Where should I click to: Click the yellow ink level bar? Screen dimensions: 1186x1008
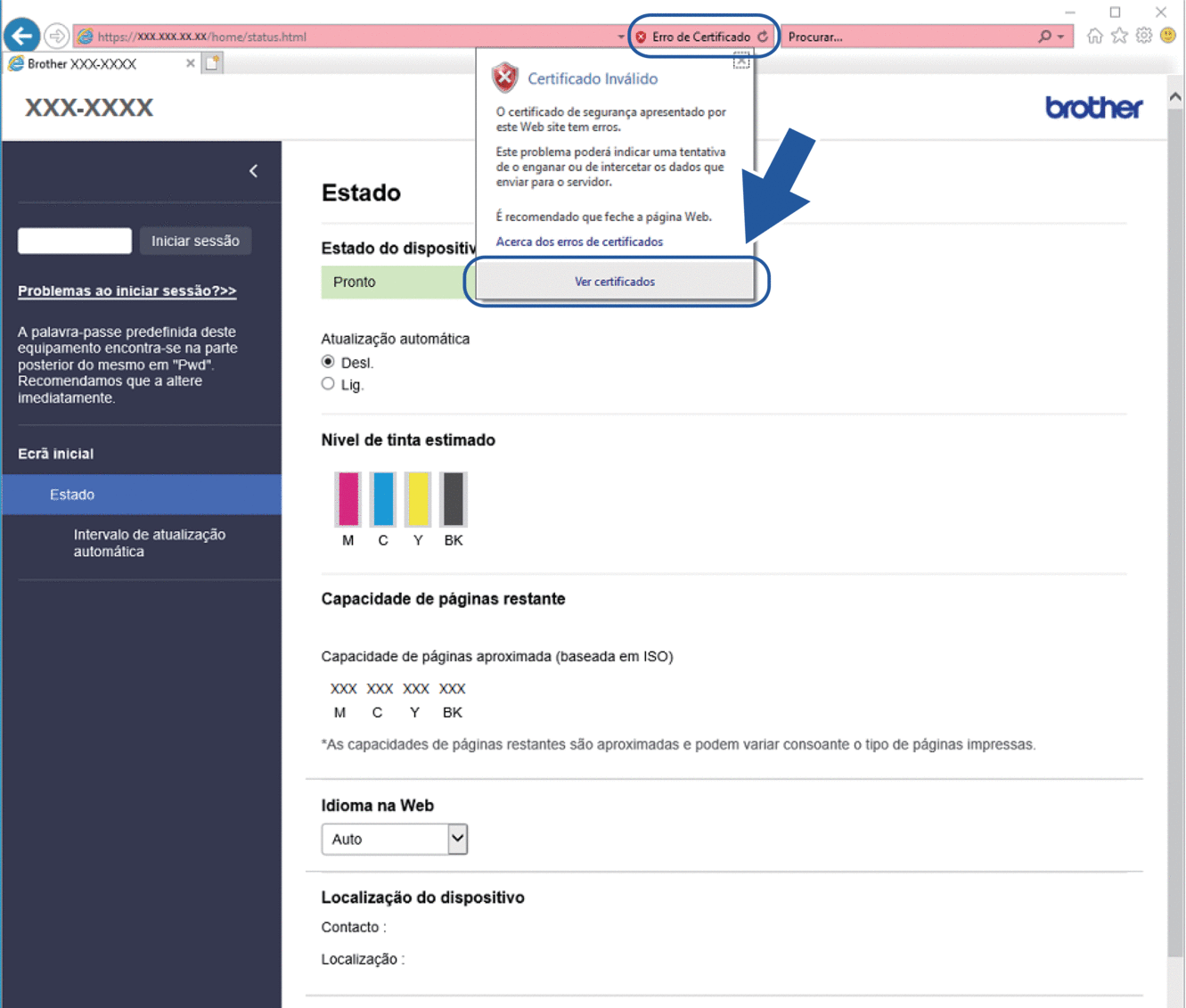click(x=418, y=499)
